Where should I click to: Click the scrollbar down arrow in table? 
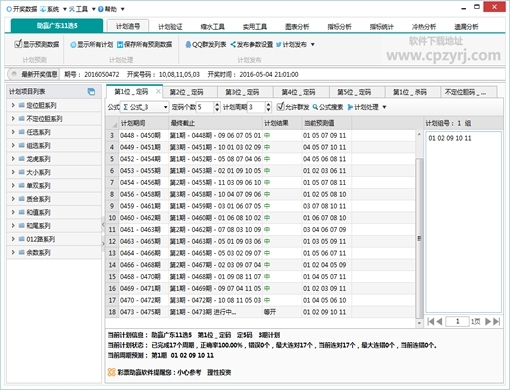(x=419, y=323)
